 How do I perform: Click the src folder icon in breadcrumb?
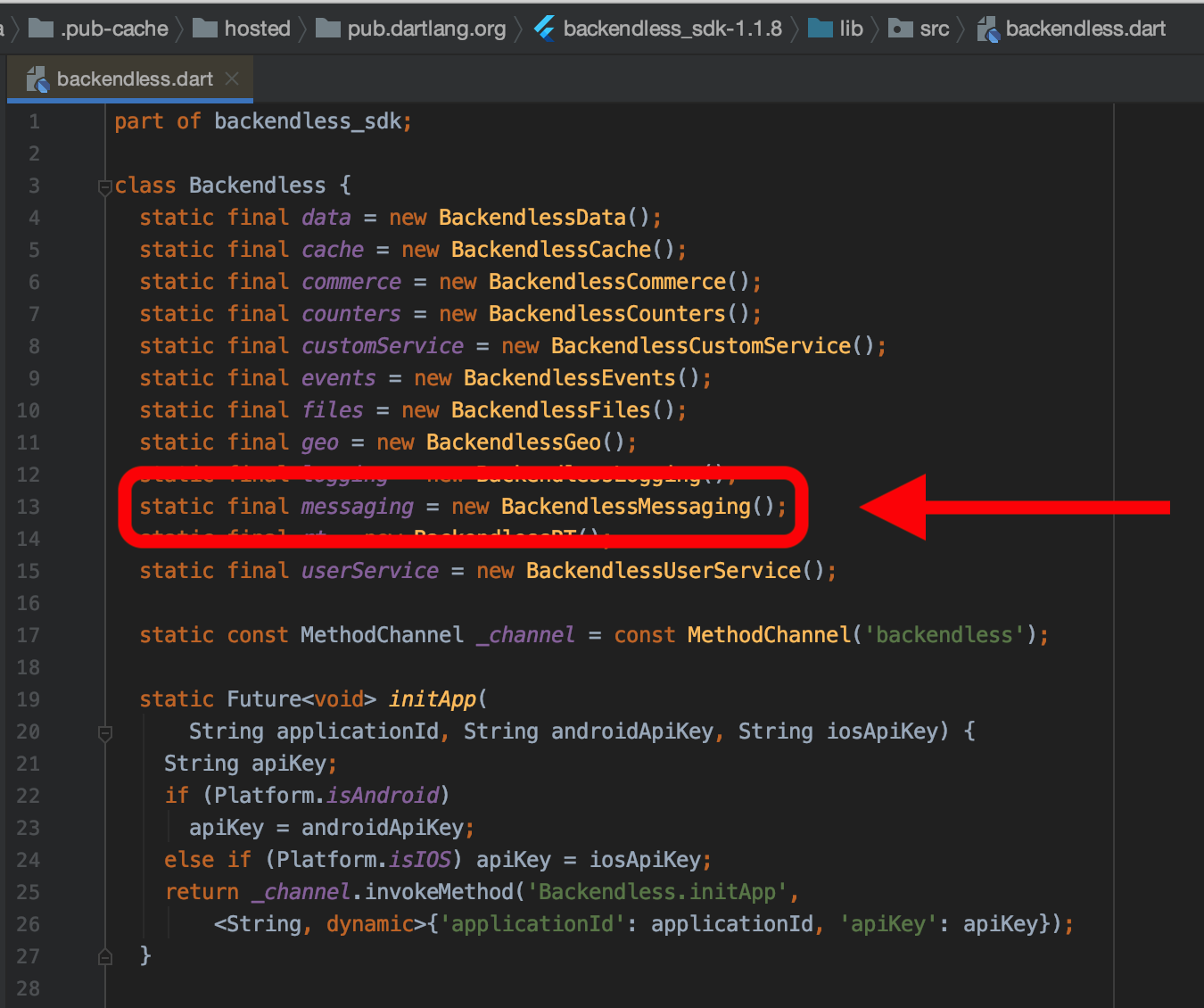pyautogui.click(x=901, y=29)
